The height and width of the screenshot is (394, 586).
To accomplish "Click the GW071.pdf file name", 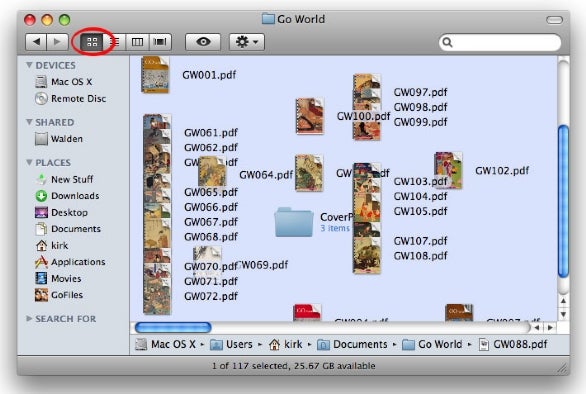I will (211, 281).
